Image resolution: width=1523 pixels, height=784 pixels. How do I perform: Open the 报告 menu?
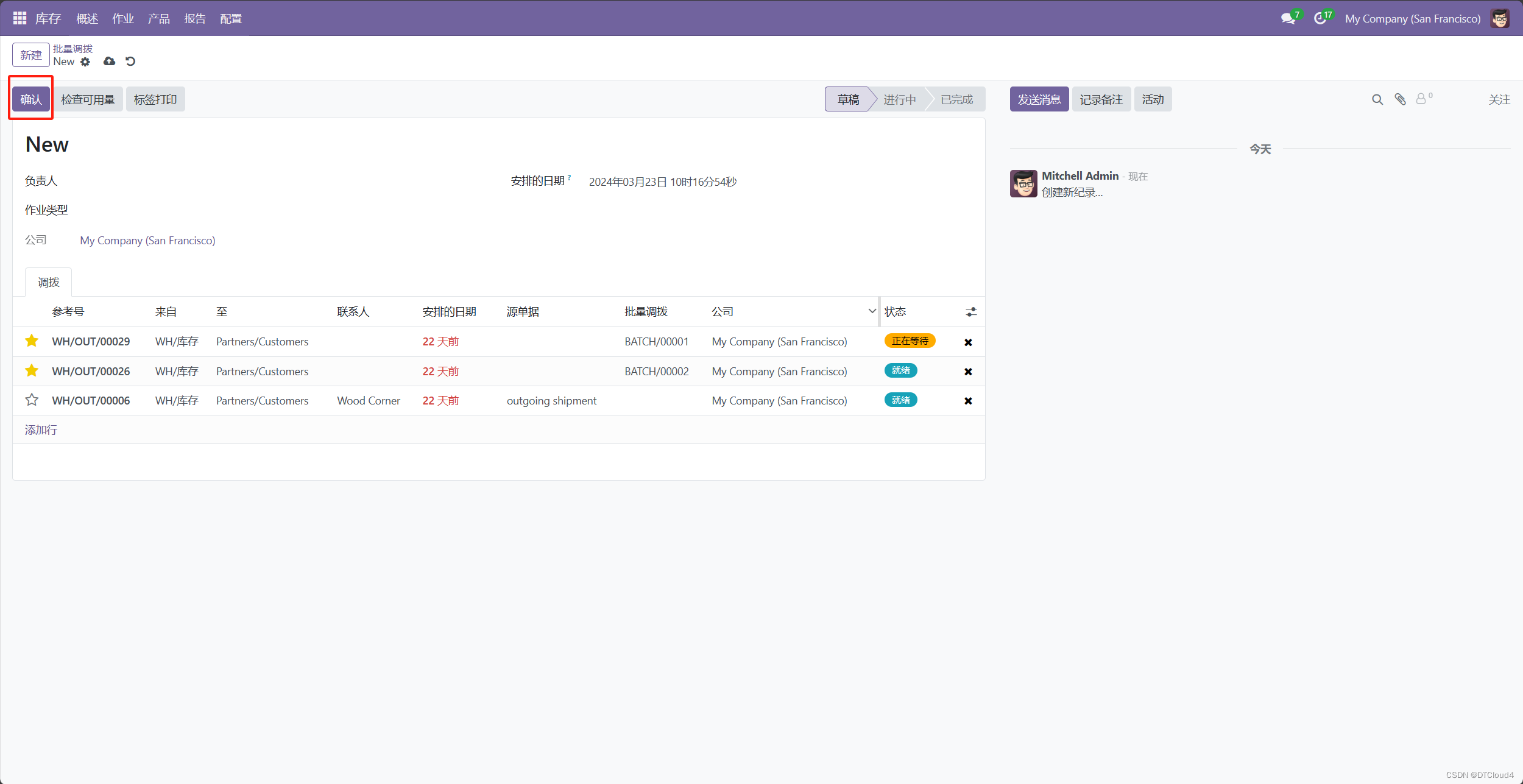[x=195, y=18]
